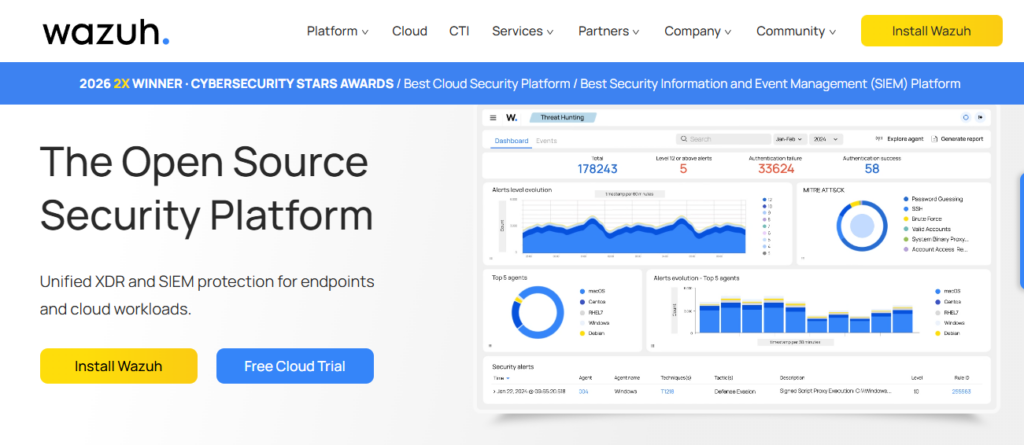The image size is (1024, 445).
Task: Click Install Wazuh button in top navigation
Action: click(931, 31)
